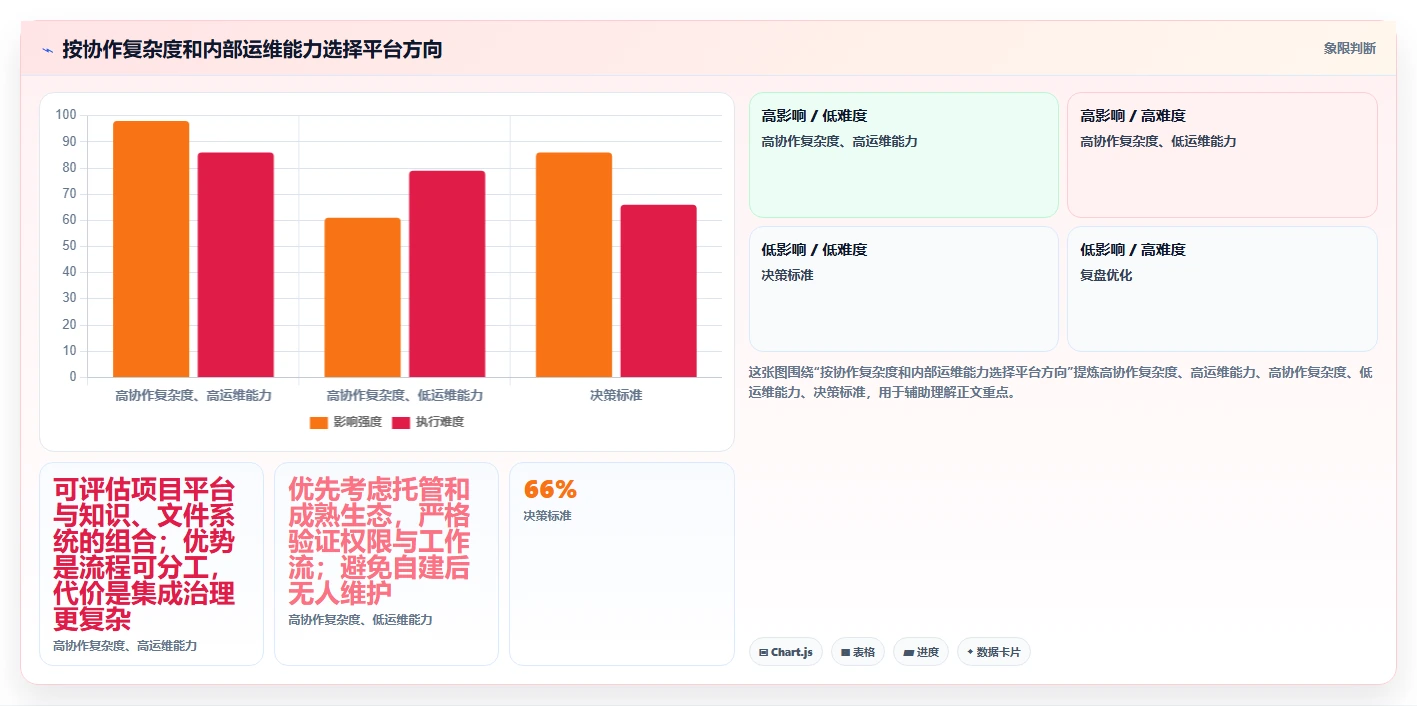Click the red bar for 高协作复杂度、高运维能力
Viewport: 1417px width, 706px height.
pos(236,265)
